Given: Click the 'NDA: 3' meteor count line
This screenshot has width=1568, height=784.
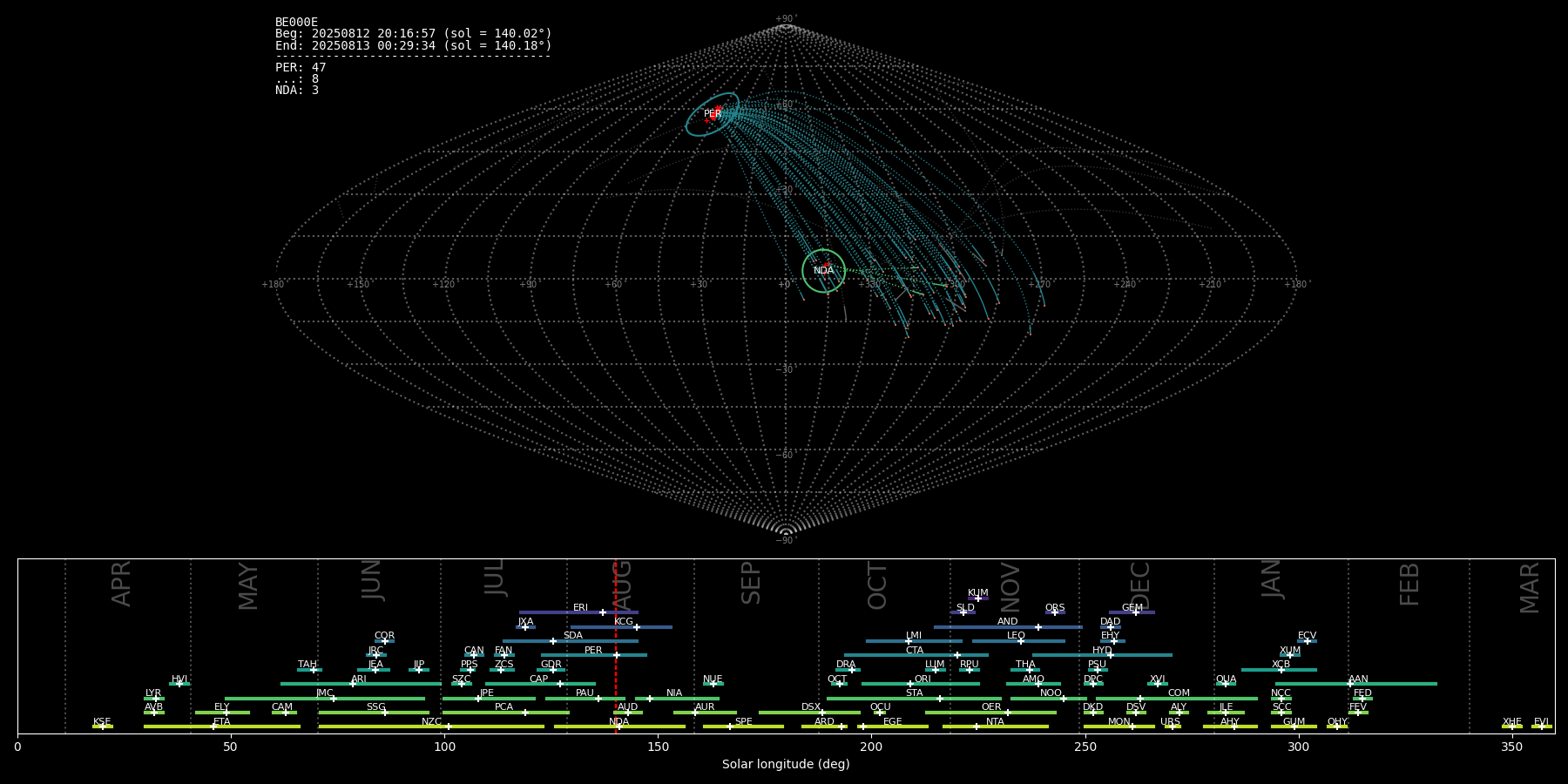Looking at the screenshot, I should (297, 91).
